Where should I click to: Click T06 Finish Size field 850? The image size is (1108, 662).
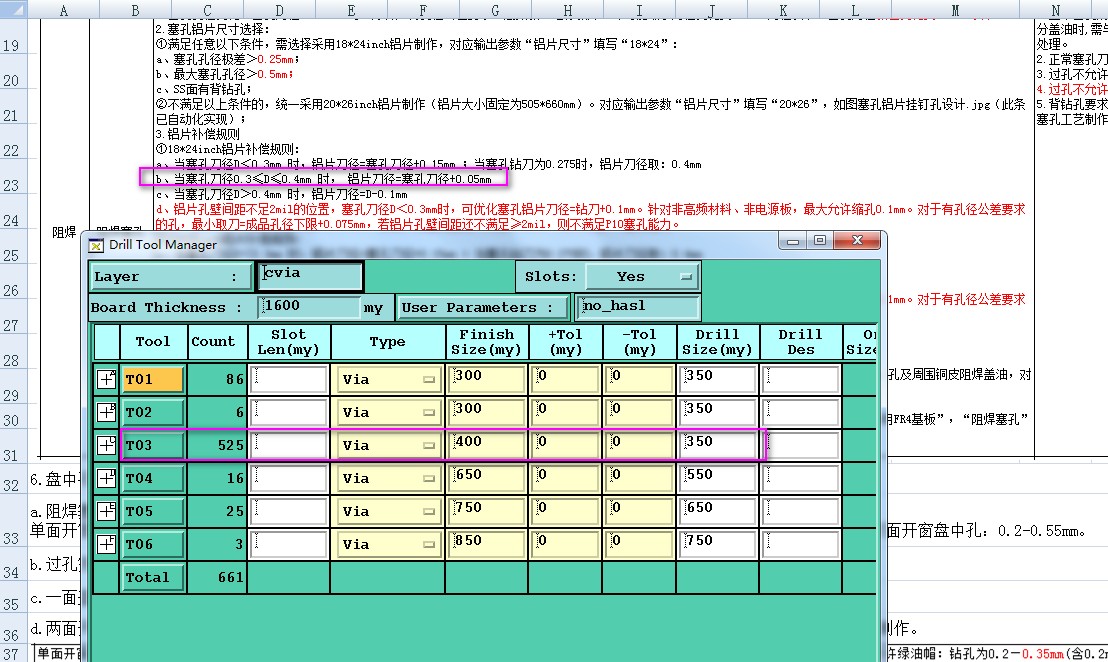tap(487, 544)
